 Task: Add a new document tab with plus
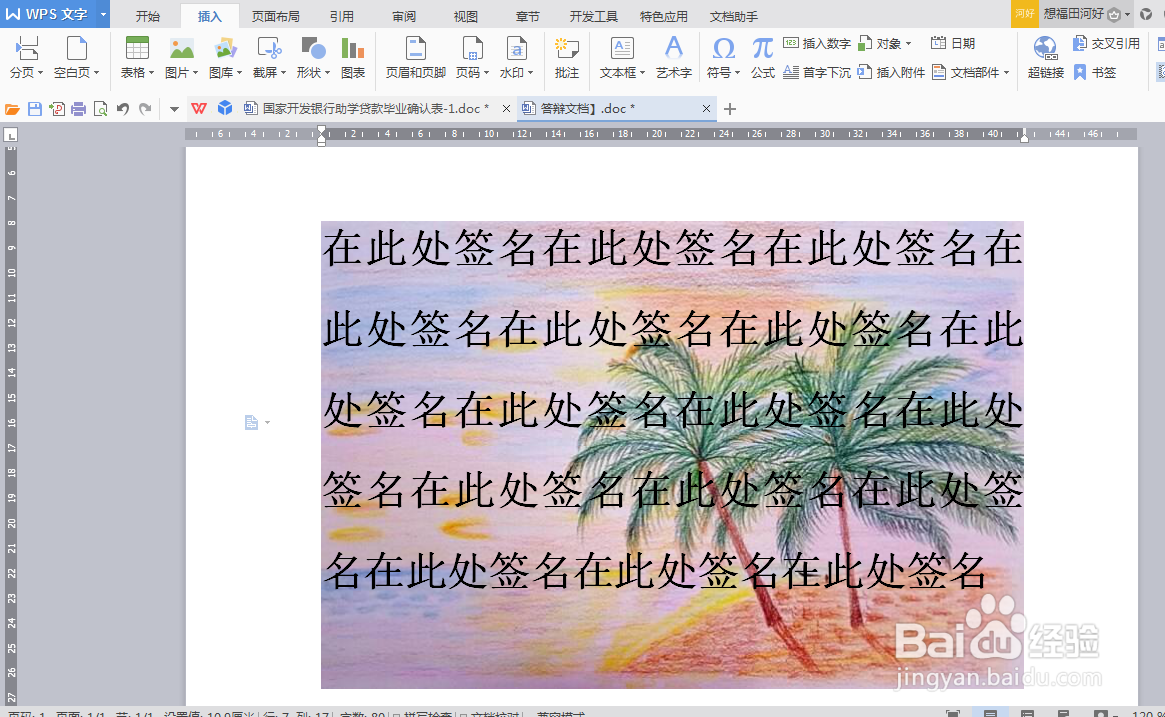pos(730,109)
